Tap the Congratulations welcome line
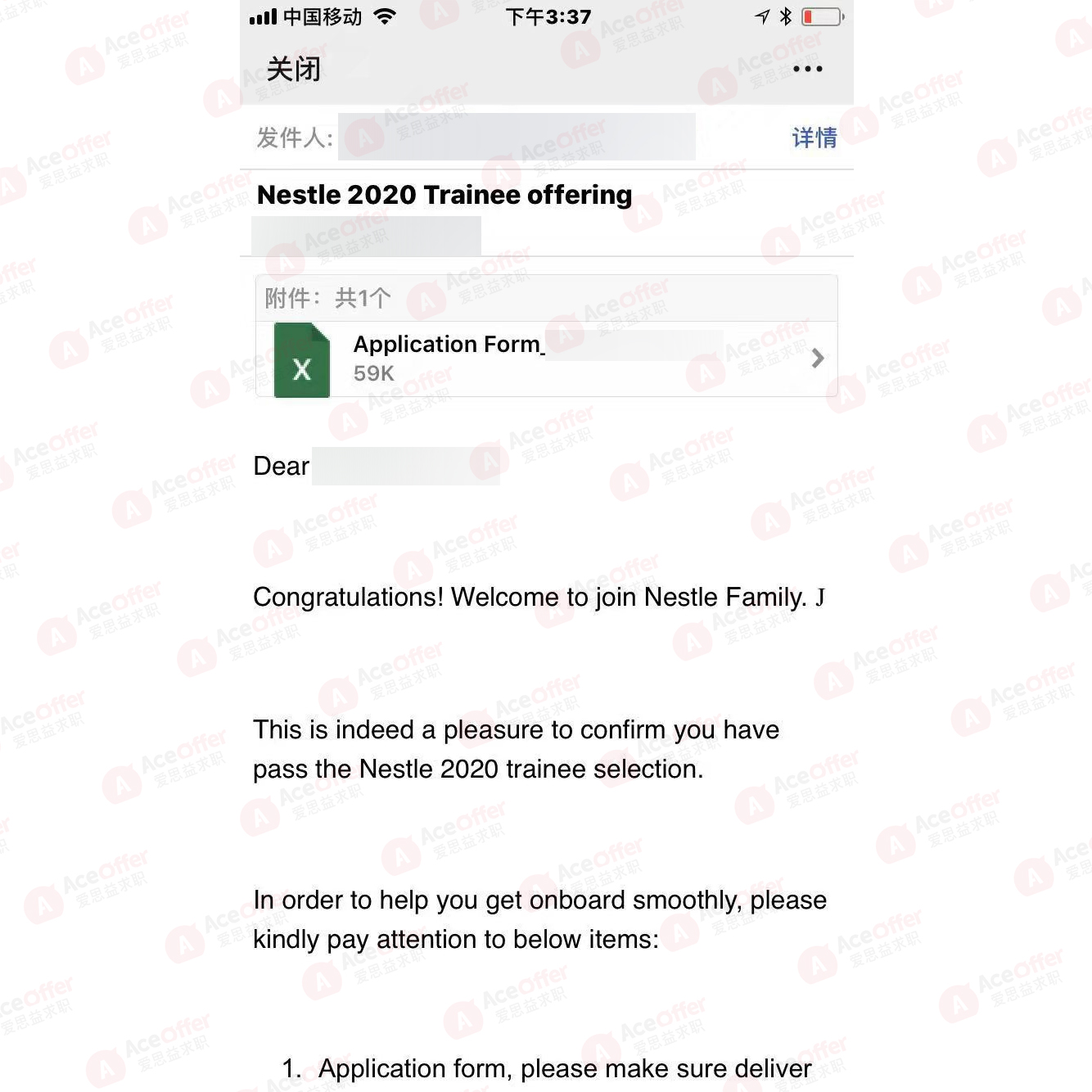 pyautogui.click(x=539, y=598)
